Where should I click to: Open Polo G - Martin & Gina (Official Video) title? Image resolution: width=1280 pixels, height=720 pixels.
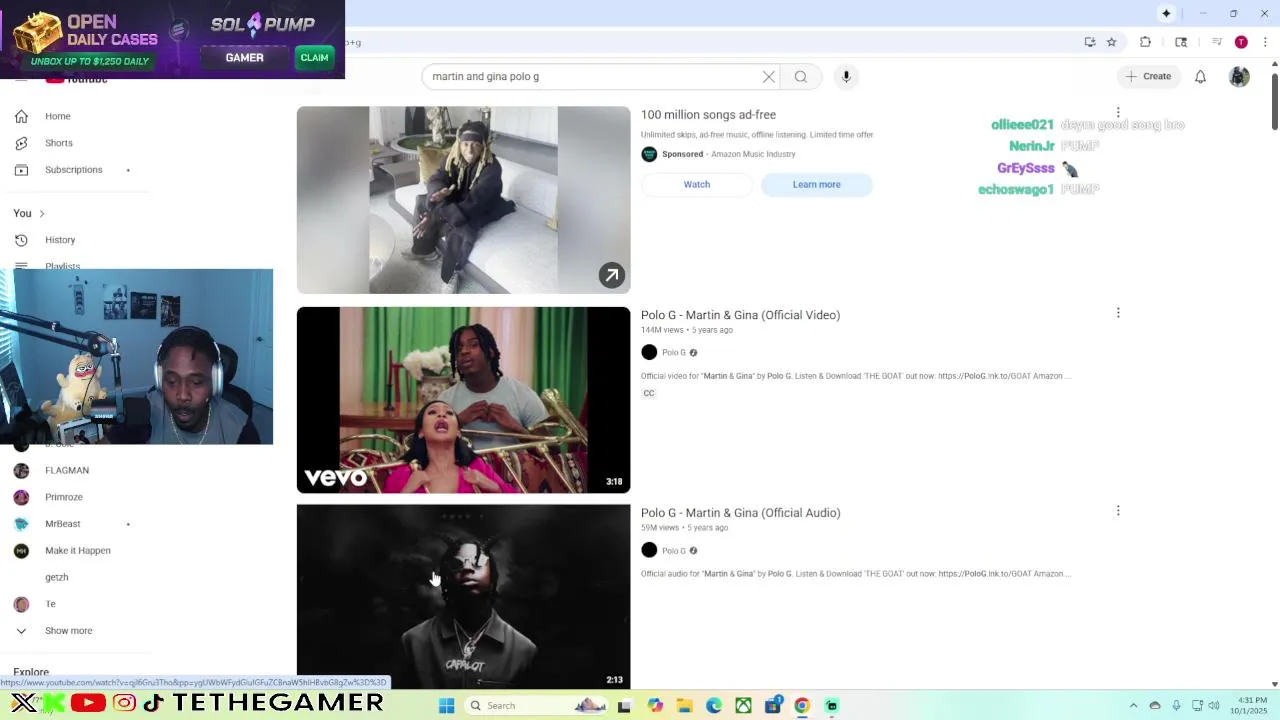740,315
